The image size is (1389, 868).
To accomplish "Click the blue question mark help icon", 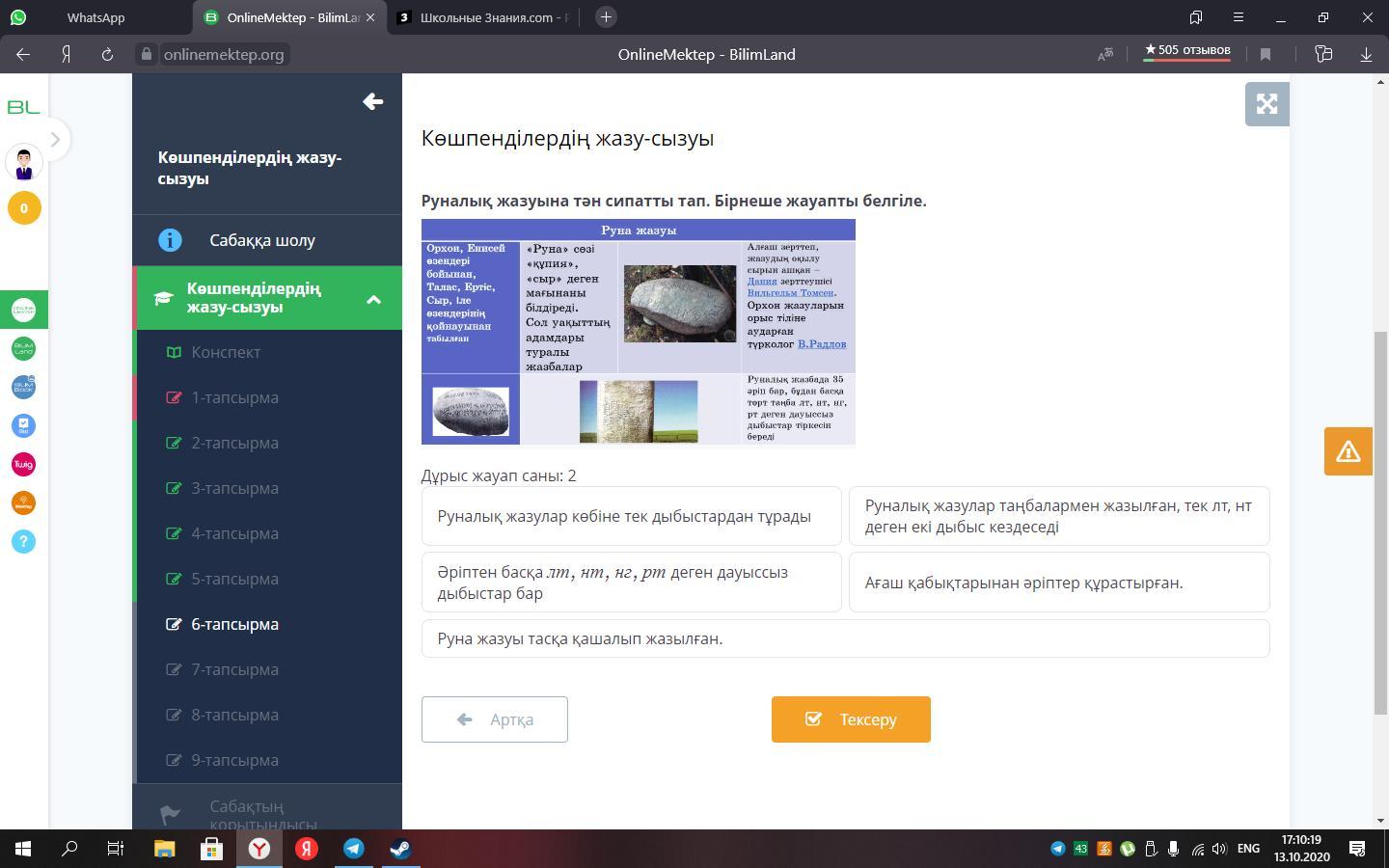I will tap(23, 541).
